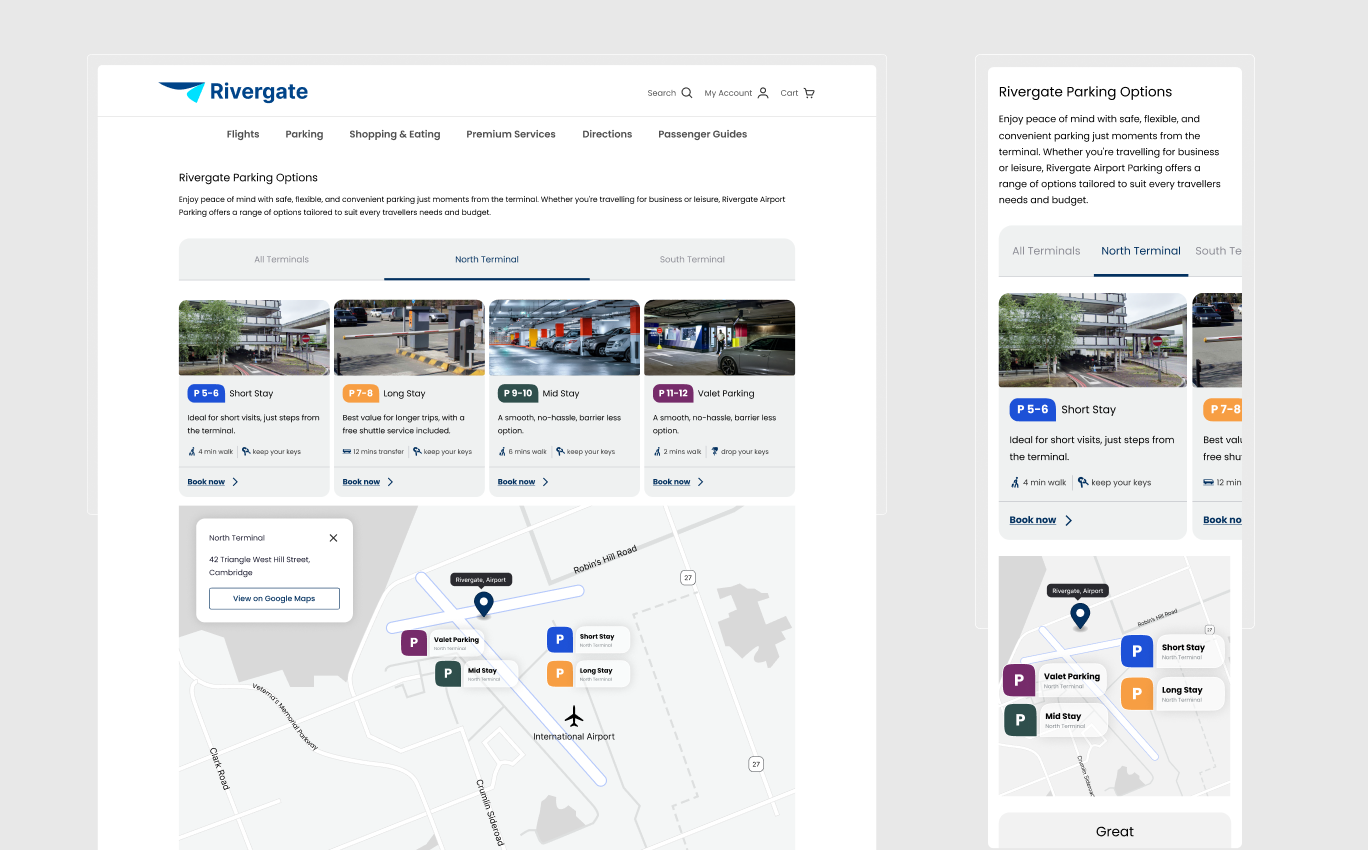This screenshot has height=850, width=1368.
Task: Select orange Long Stay P marker on desktop map
Action: tap(560, 674)
